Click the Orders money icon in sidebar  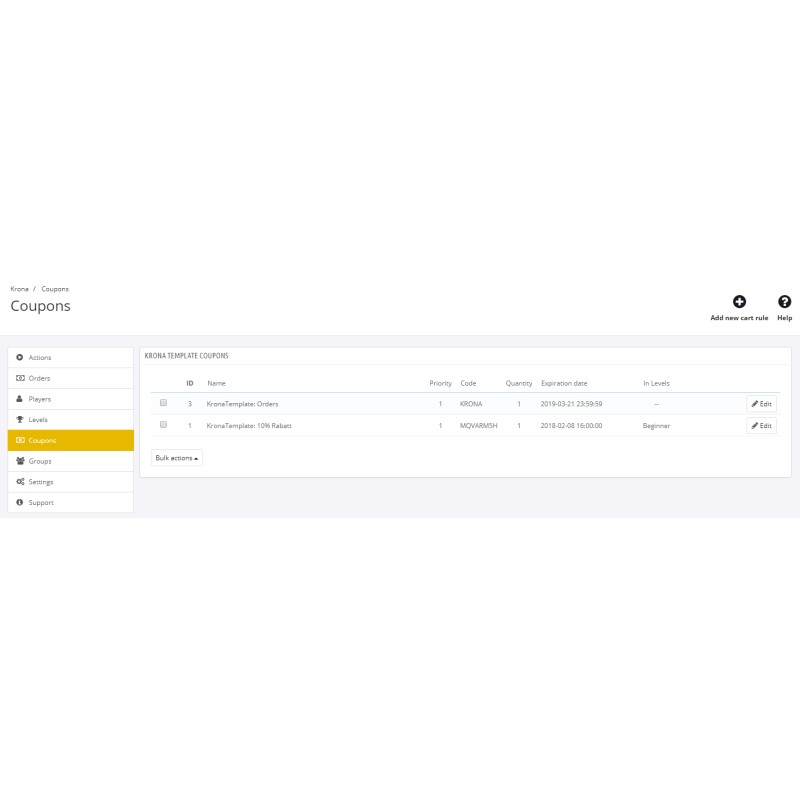click(20, 378)
